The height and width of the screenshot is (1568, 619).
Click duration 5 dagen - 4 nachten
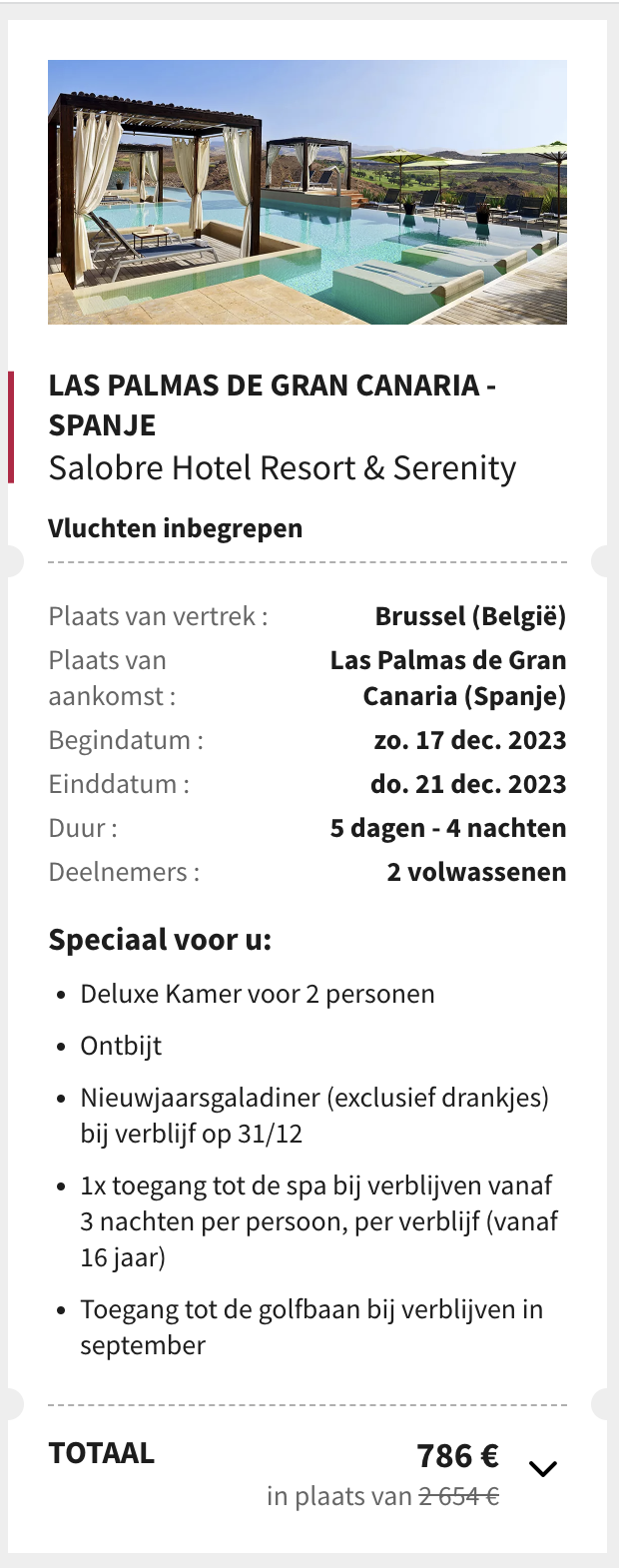[x=448, y=828]
